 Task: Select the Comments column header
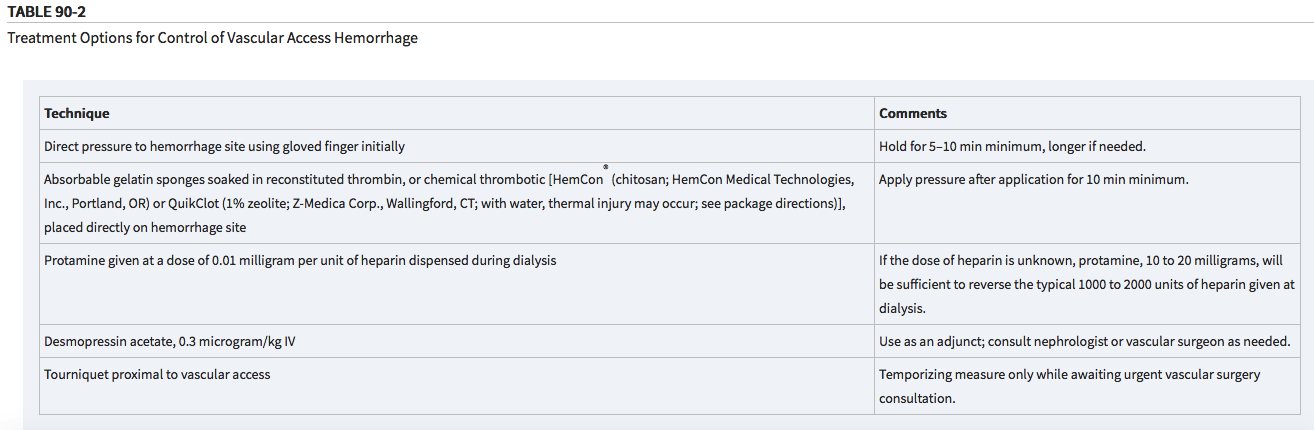tap(913, 113)
